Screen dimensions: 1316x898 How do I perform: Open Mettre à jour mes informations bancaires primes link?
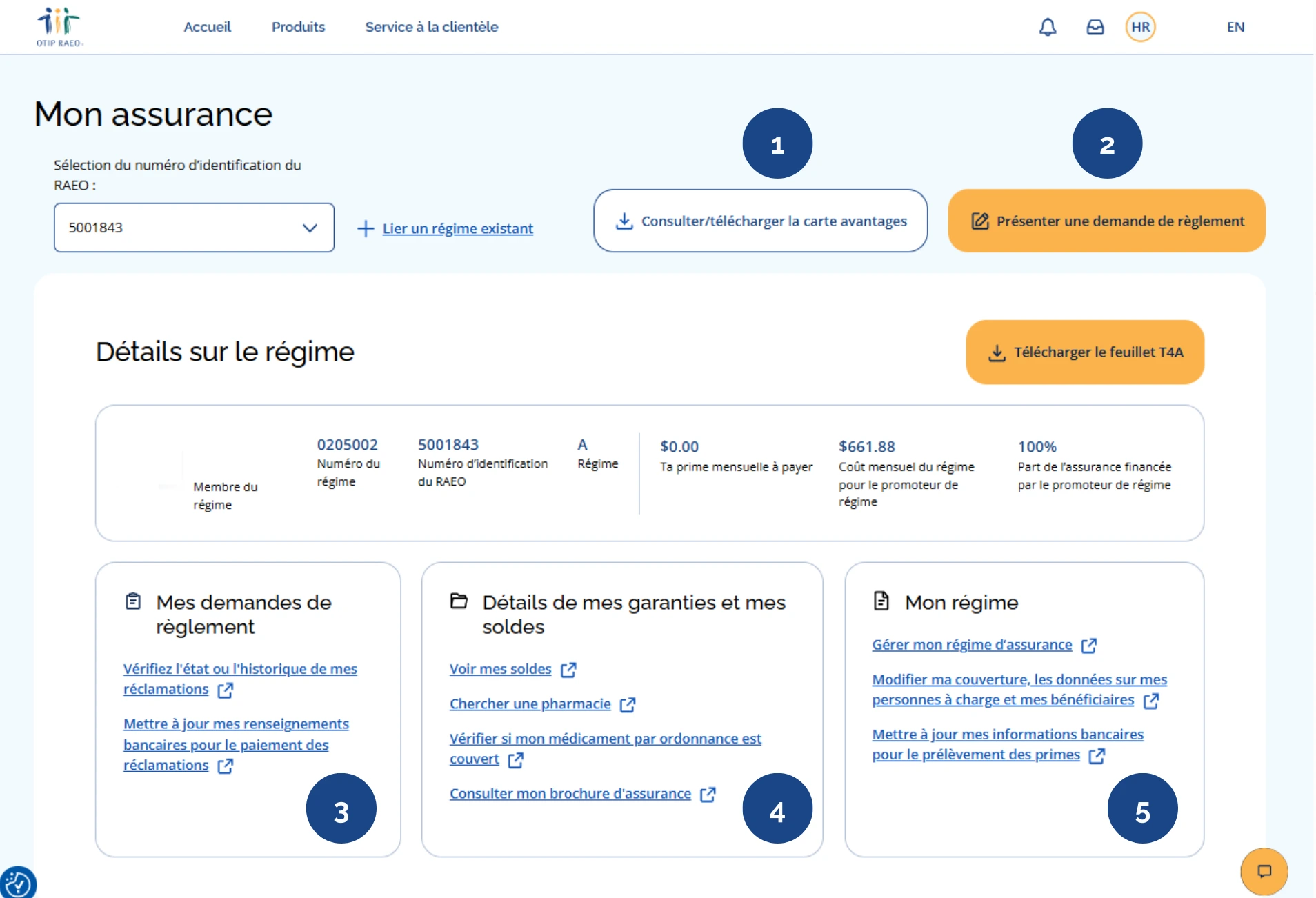pyautogui.click(x=1008, y=744)
